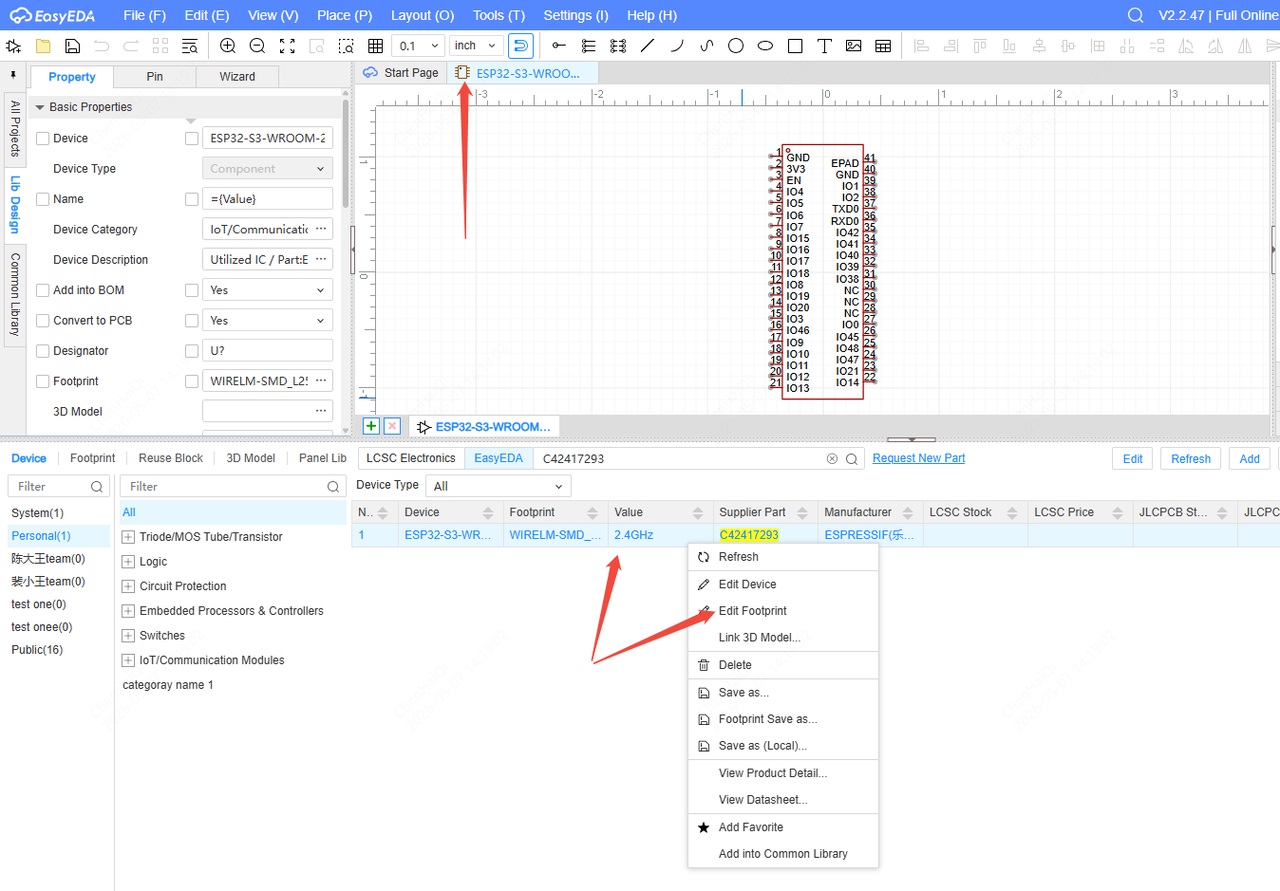Click the Designator input field showing U?
The image size is (1280, 891).
click(267, 351)
